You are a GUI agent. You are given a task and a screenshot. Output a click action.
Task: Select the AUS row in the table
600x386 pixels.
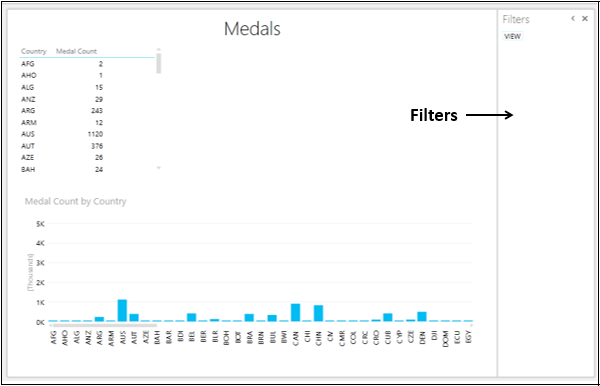click(62, 134)
